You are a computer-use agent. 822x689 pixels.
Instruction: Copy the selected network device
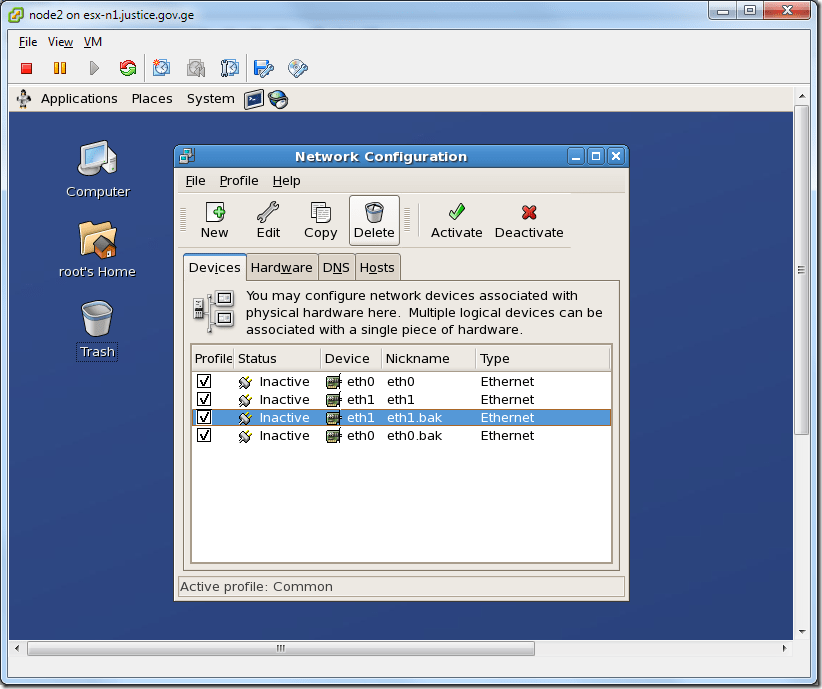(320, 219)
